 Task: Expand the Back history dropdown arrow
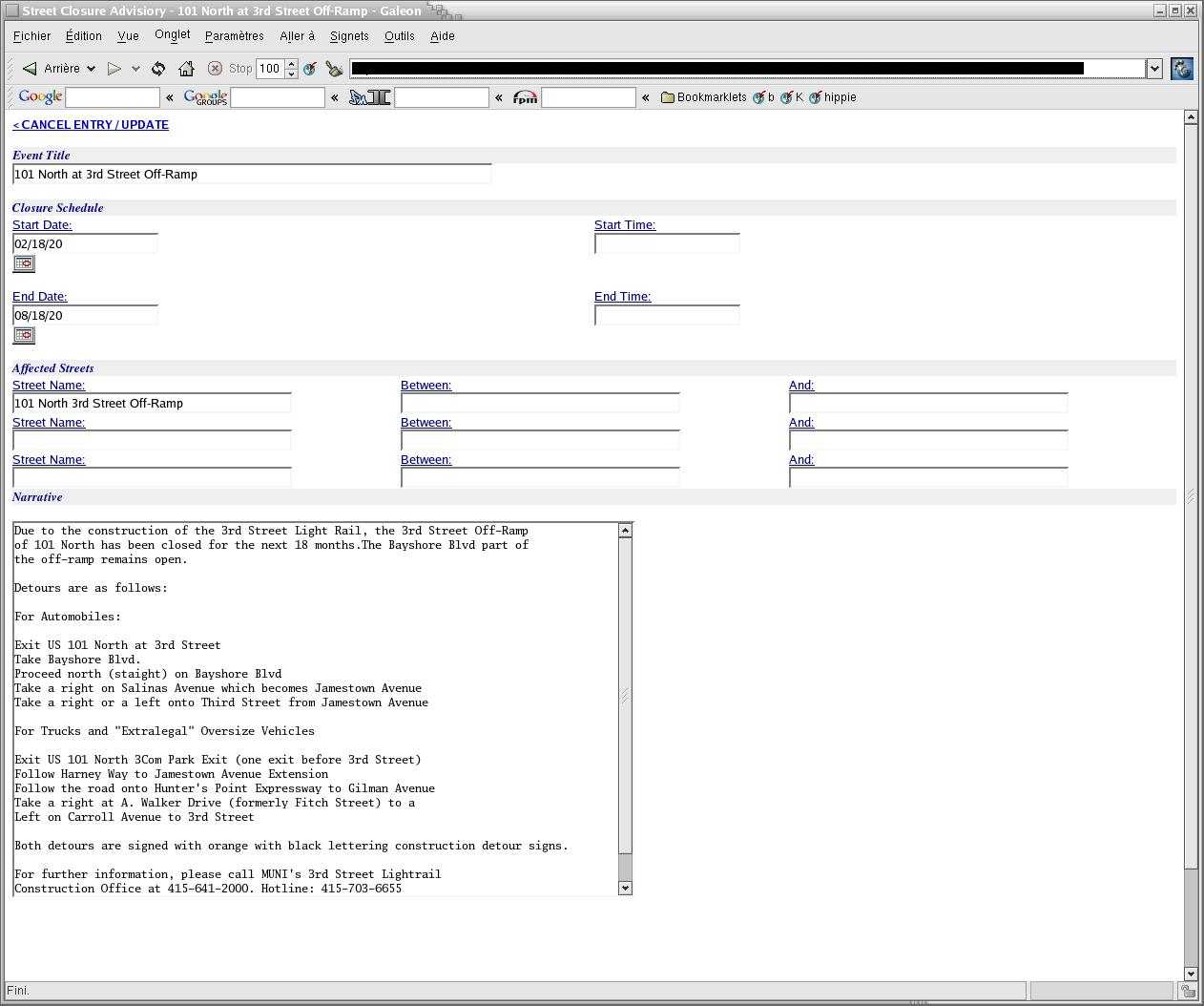point(91,69)
